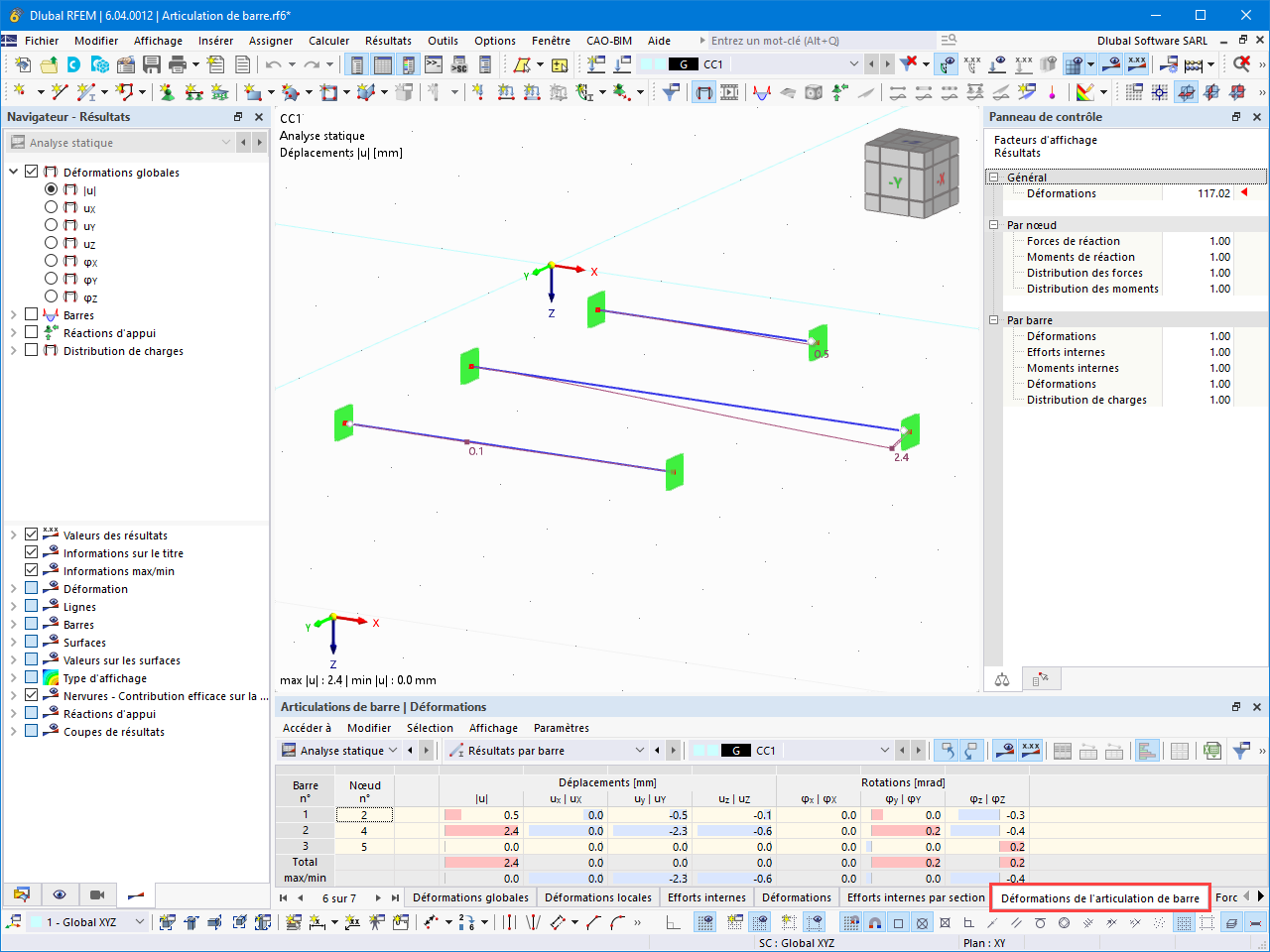Click the color scale icon
The image size is (1270, 952).
(1085, 92)
